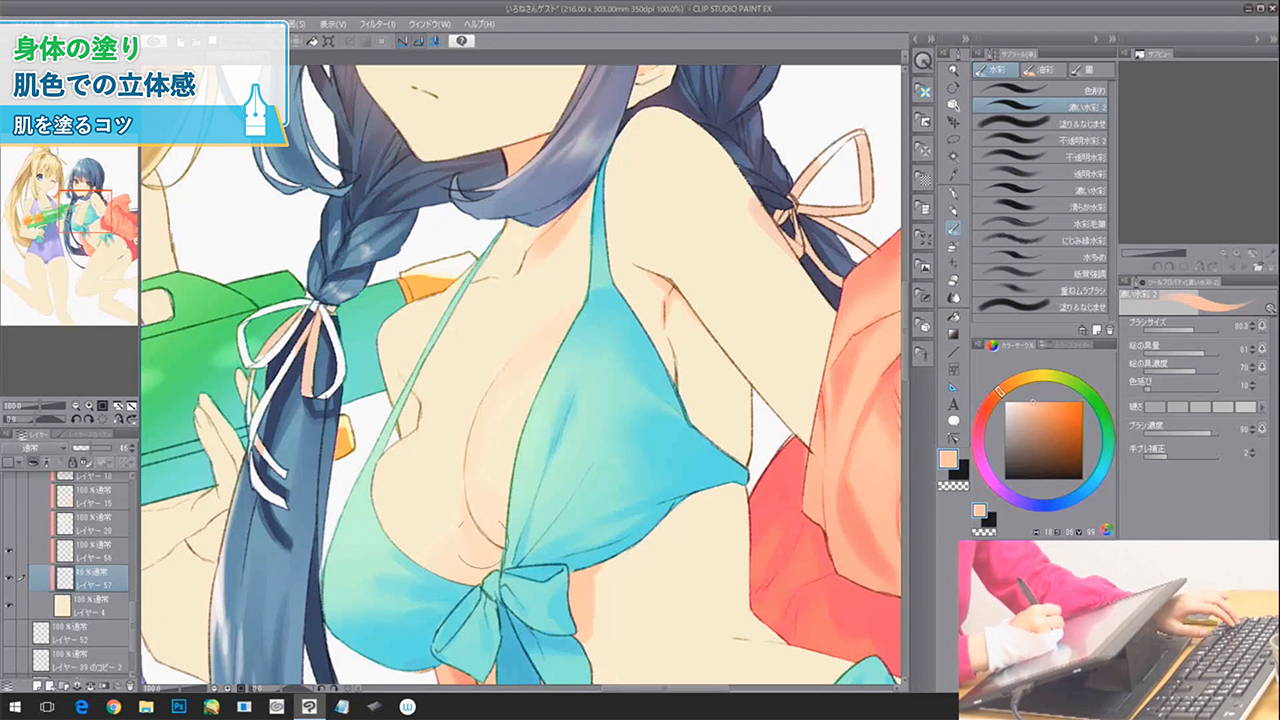Open Task View on the taskbar
This screenshot has height=720, width=1280.
tap(47, 706)
